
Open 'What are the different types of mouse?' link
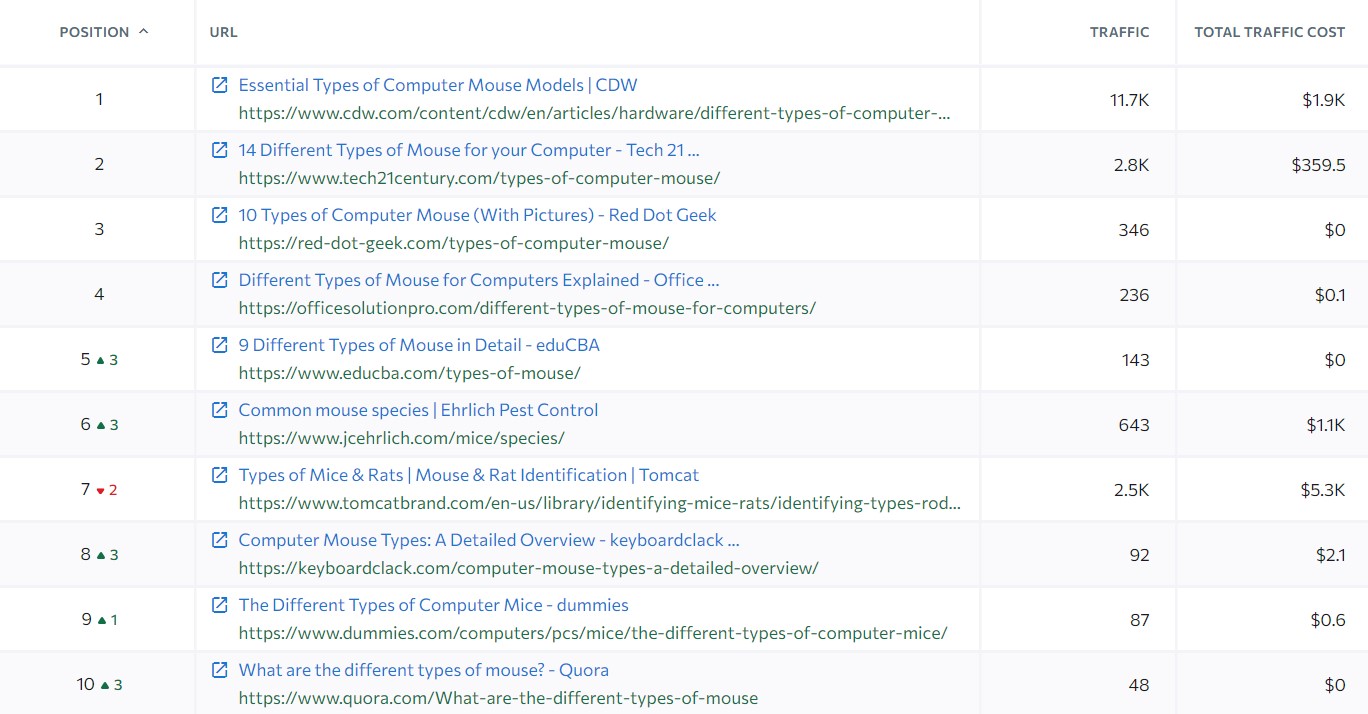(423, 670)
